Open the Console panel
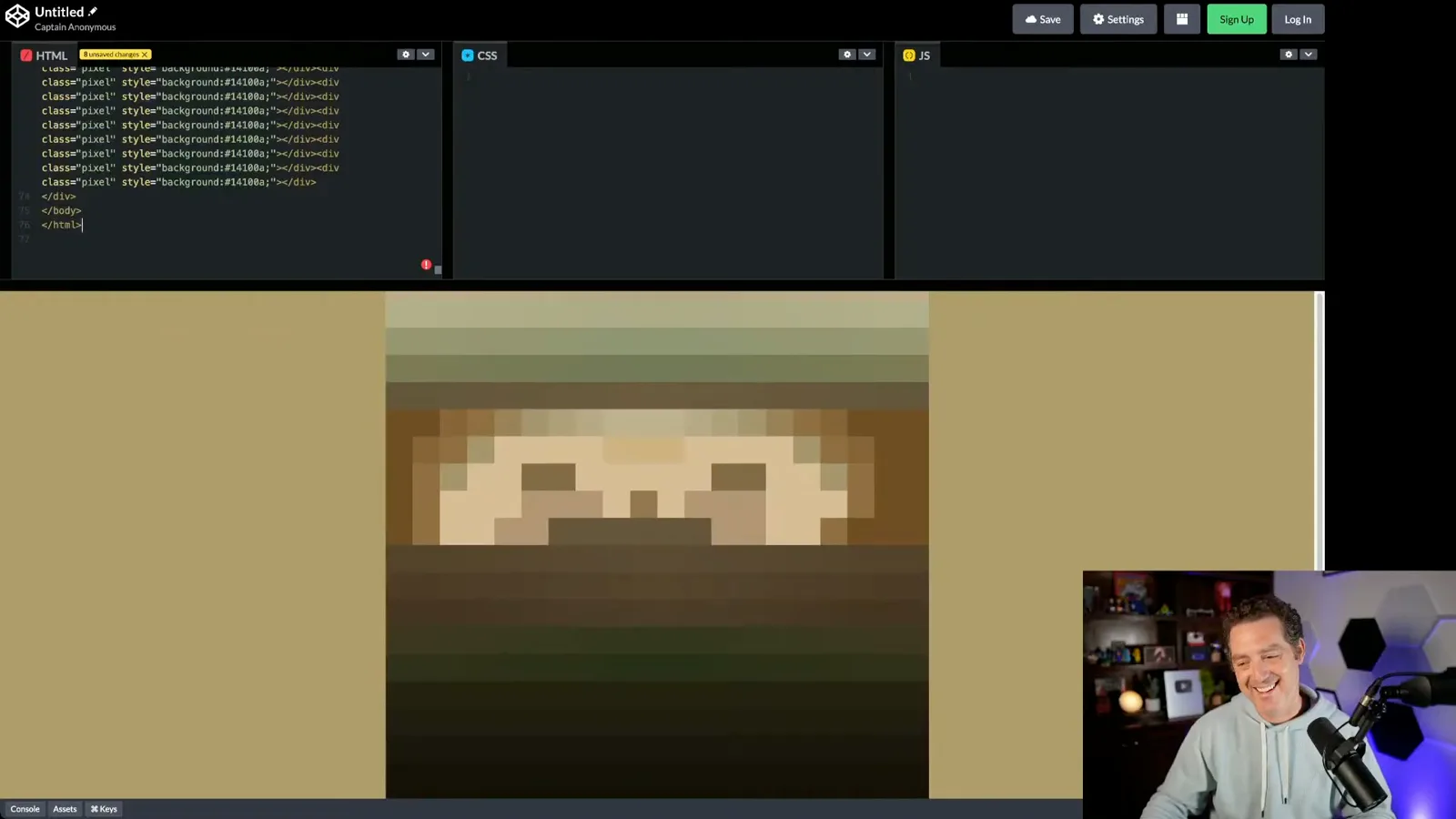 click(x=25, y=809)
